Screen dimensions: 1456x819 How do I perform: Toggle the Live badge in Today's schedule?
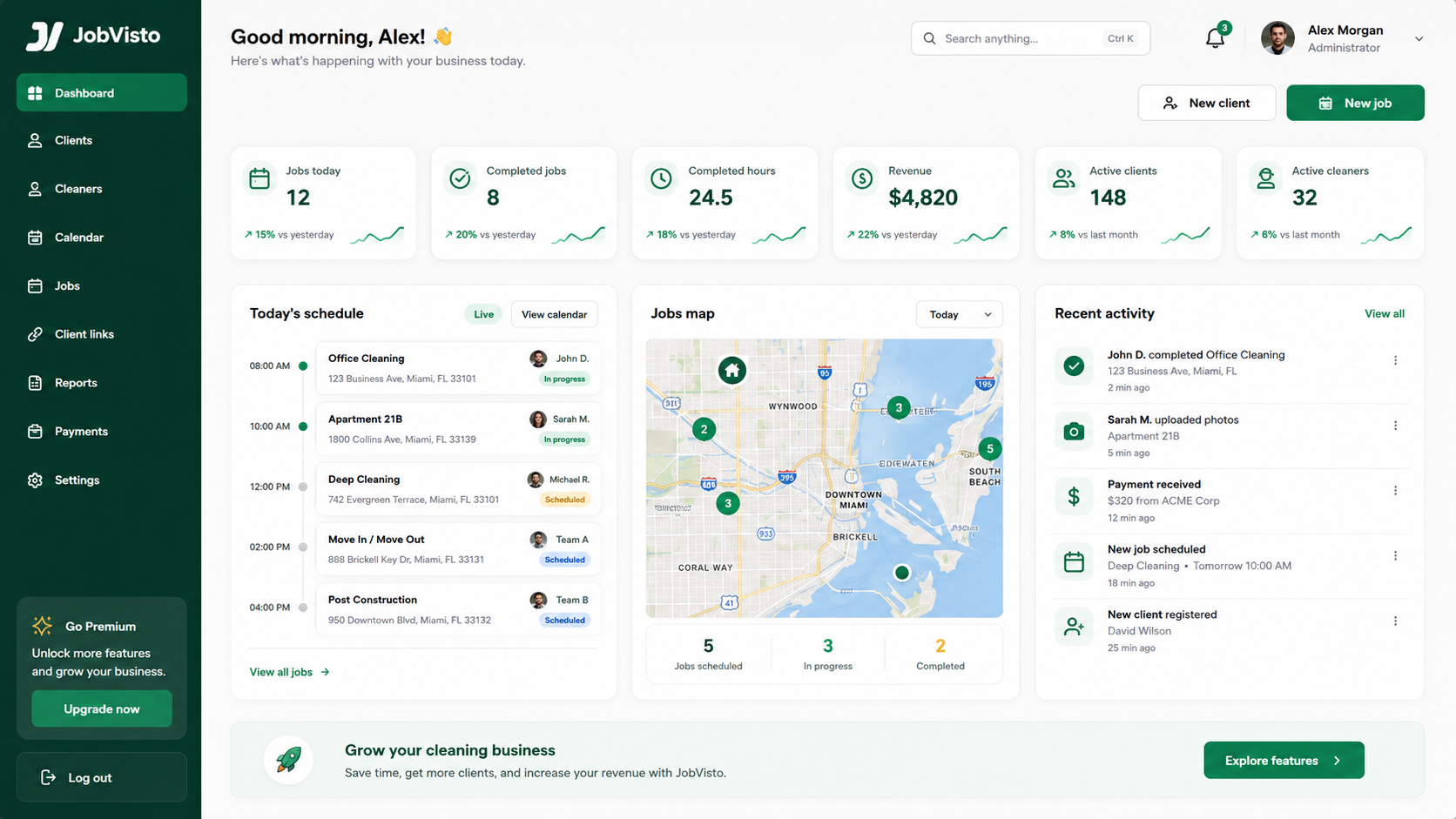click(483, 314)
